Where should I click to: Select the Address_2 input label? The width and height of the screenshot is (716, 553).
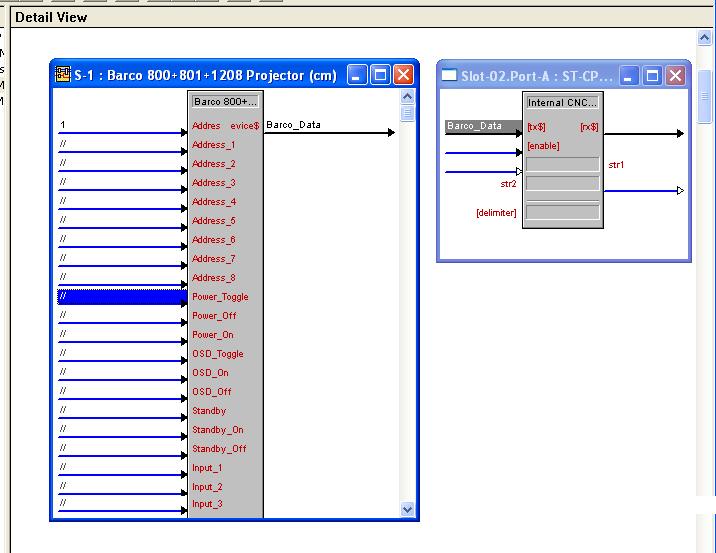214,164
